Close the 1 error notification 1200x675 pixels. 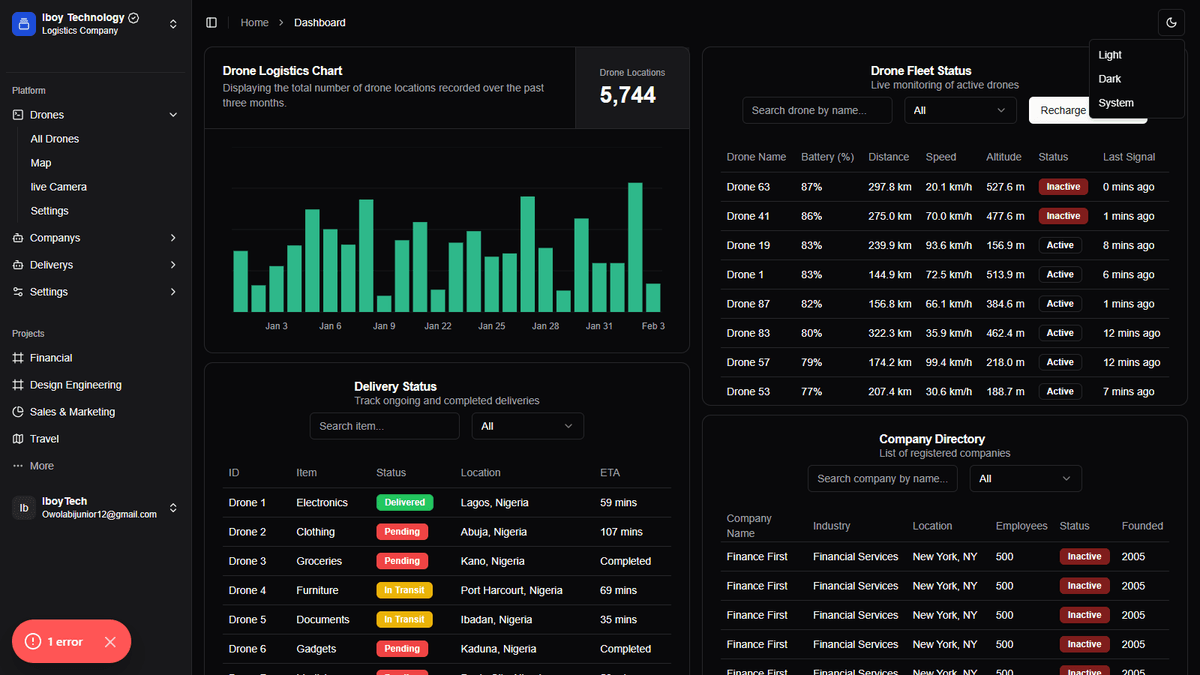(110, 642)
